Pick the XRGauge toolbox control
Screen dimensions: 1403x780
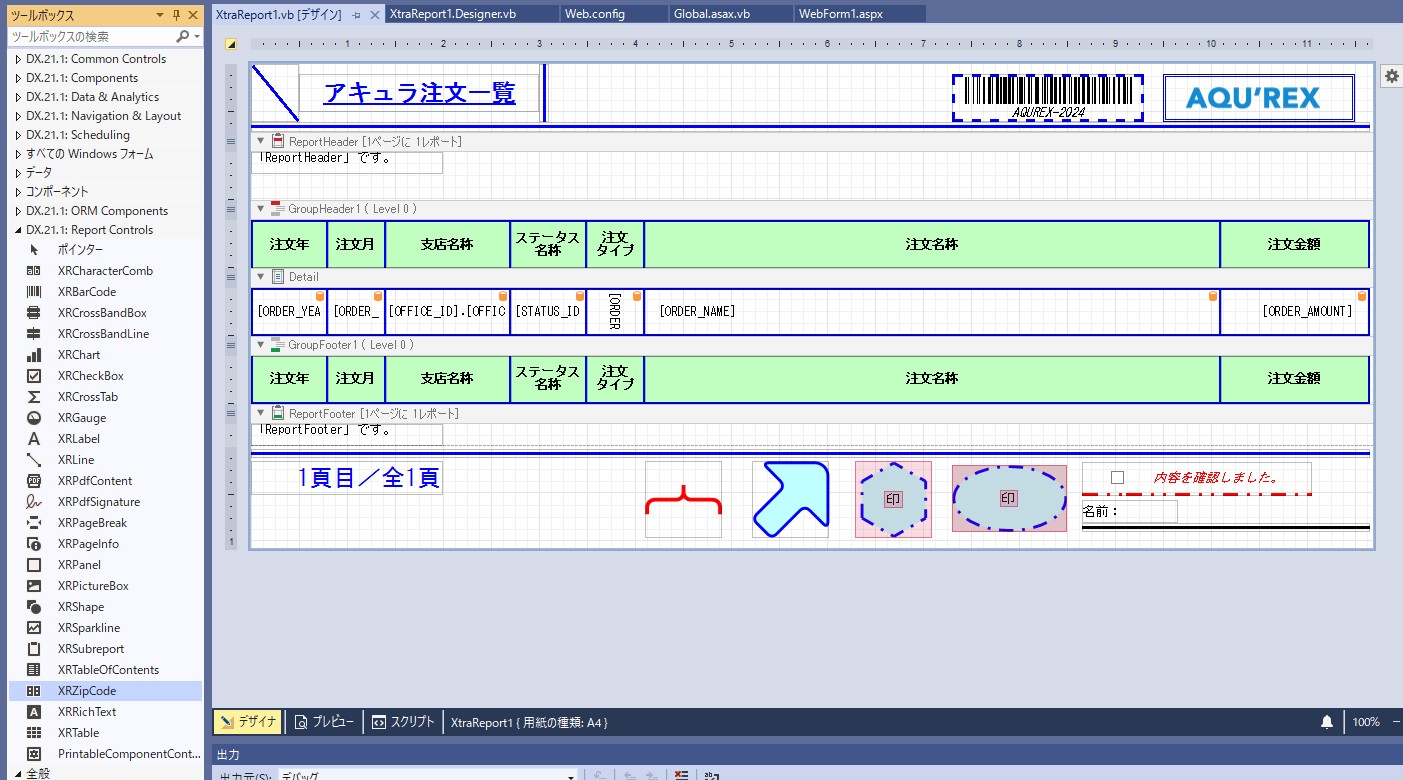pyautogui.click(x=81, y=418)
